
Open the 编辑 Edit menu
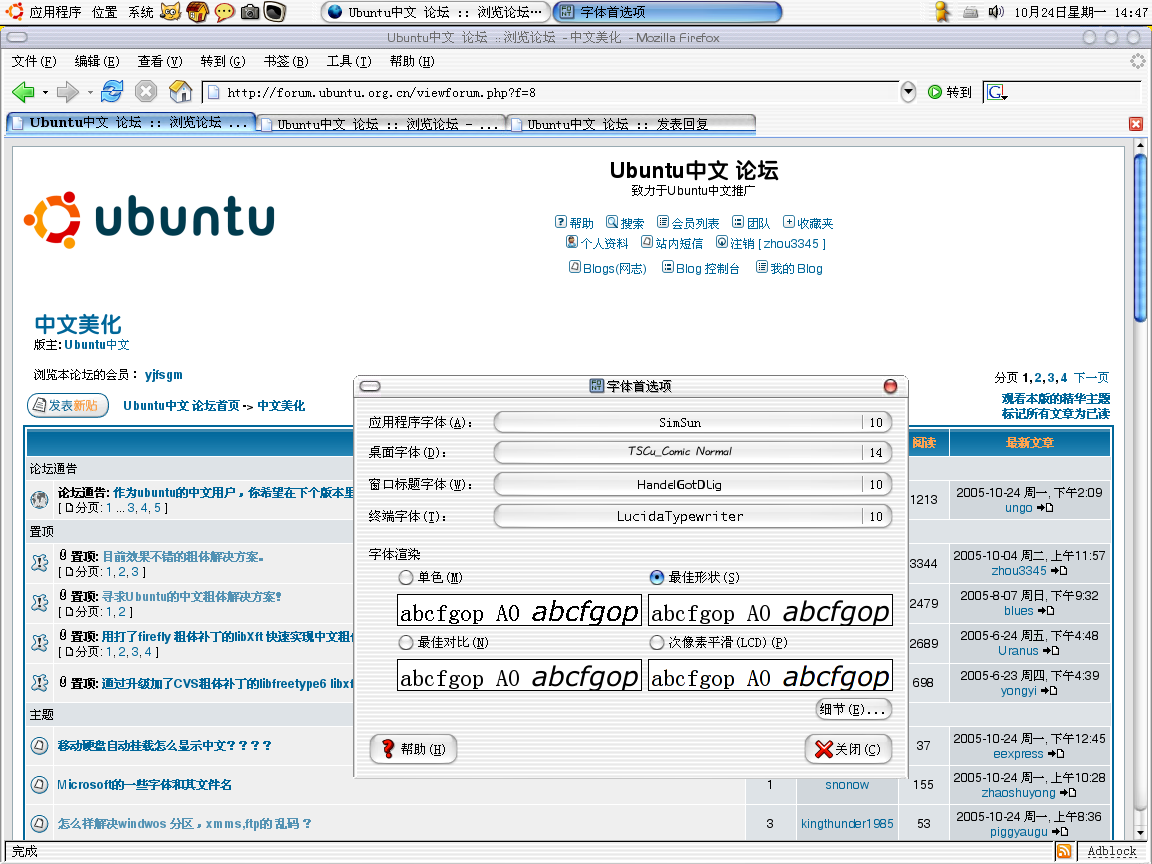97,61
